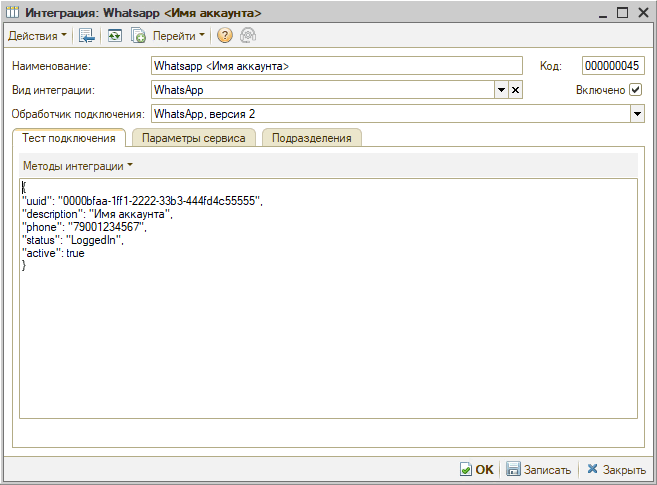Open the Перейти dropdown menu
This screenshot has height=485, width=657.
pyautogui.click(x=179, y=36)
